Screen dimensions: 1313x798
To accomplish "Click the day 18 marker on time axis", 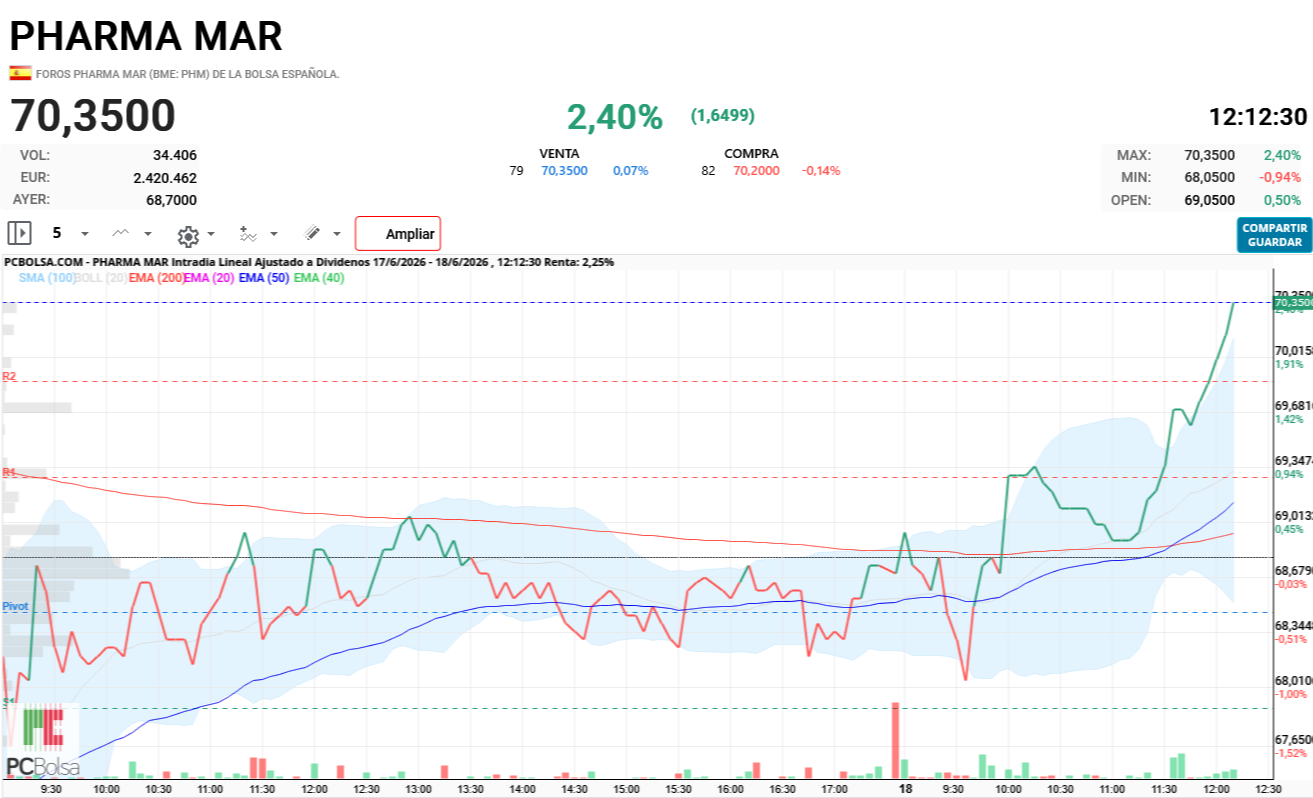I will [x=905, y=788].
